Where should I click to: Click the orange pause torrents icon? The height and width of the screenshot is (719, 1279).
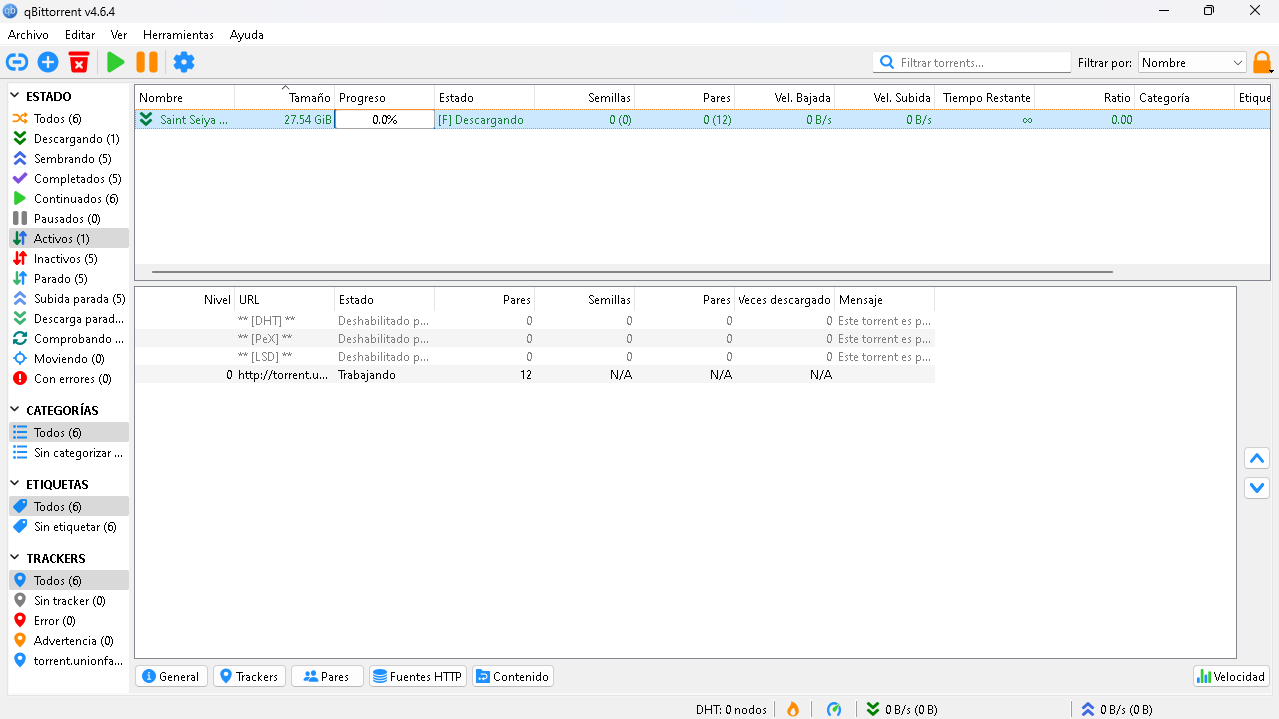click(147, 62)
